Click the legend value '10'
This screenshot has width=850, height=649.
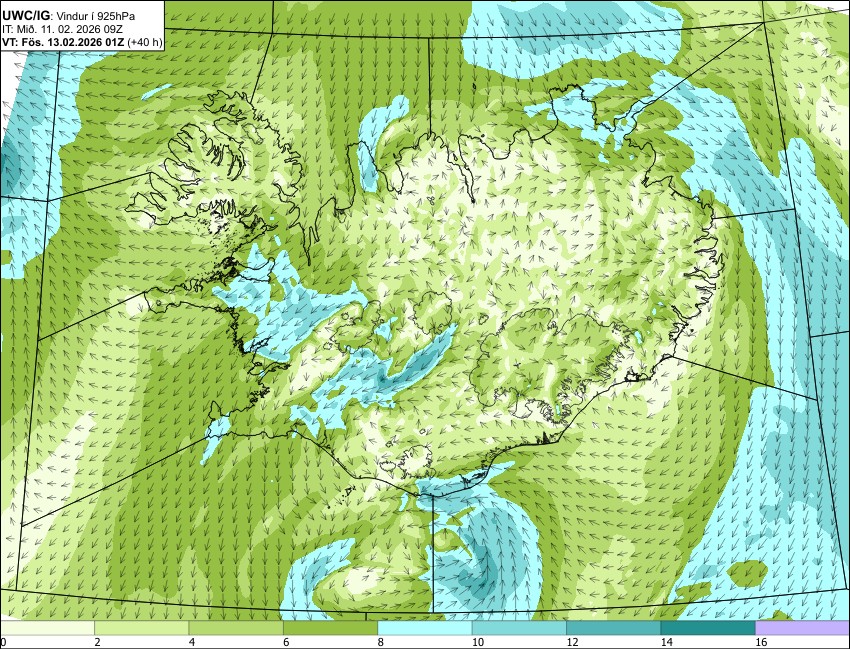478,642
